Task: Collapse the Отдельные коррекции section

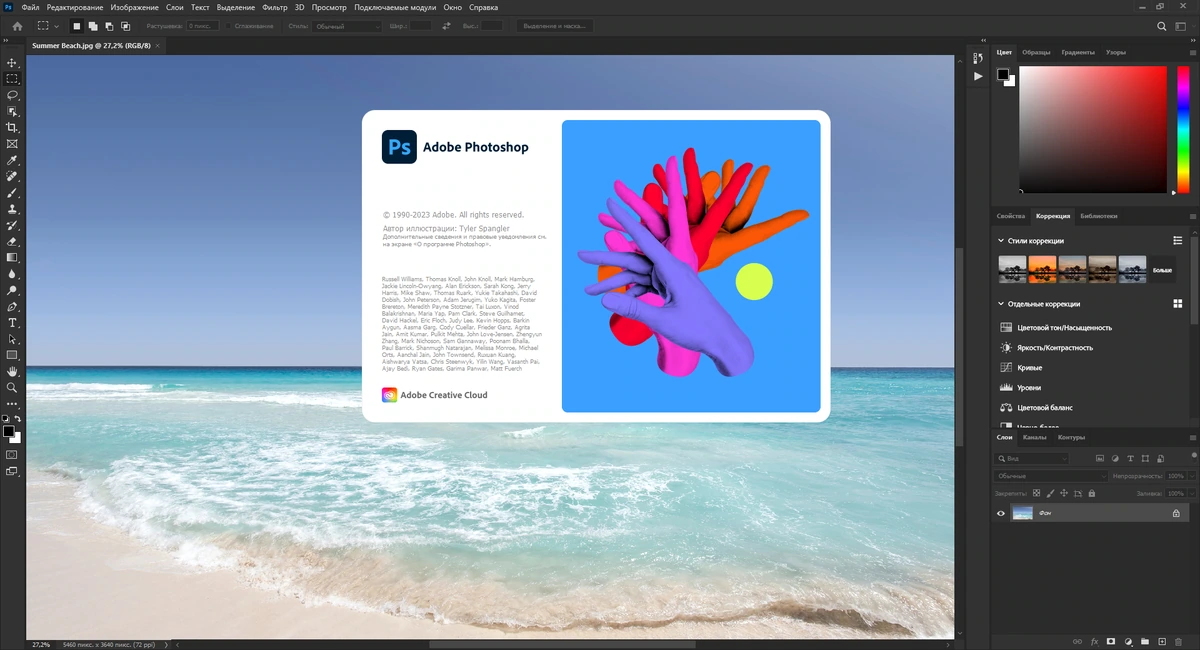Action: 1001,304
